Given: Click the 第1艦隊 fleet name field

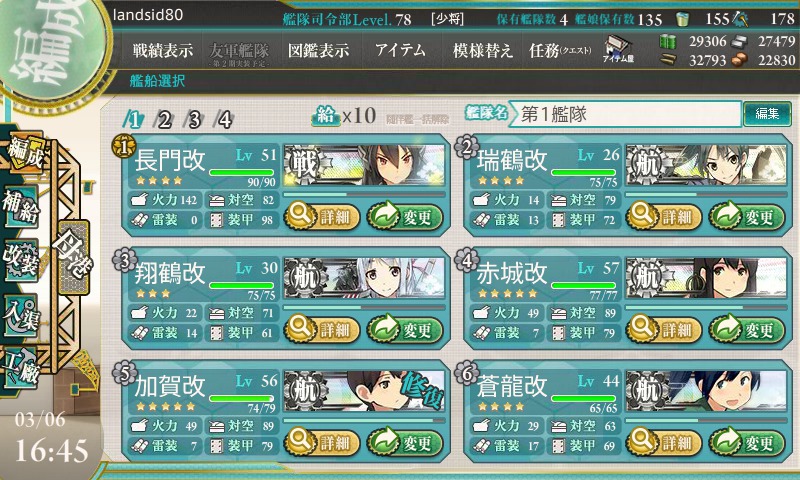Looking at the screenshot, I should click(626, 114).
